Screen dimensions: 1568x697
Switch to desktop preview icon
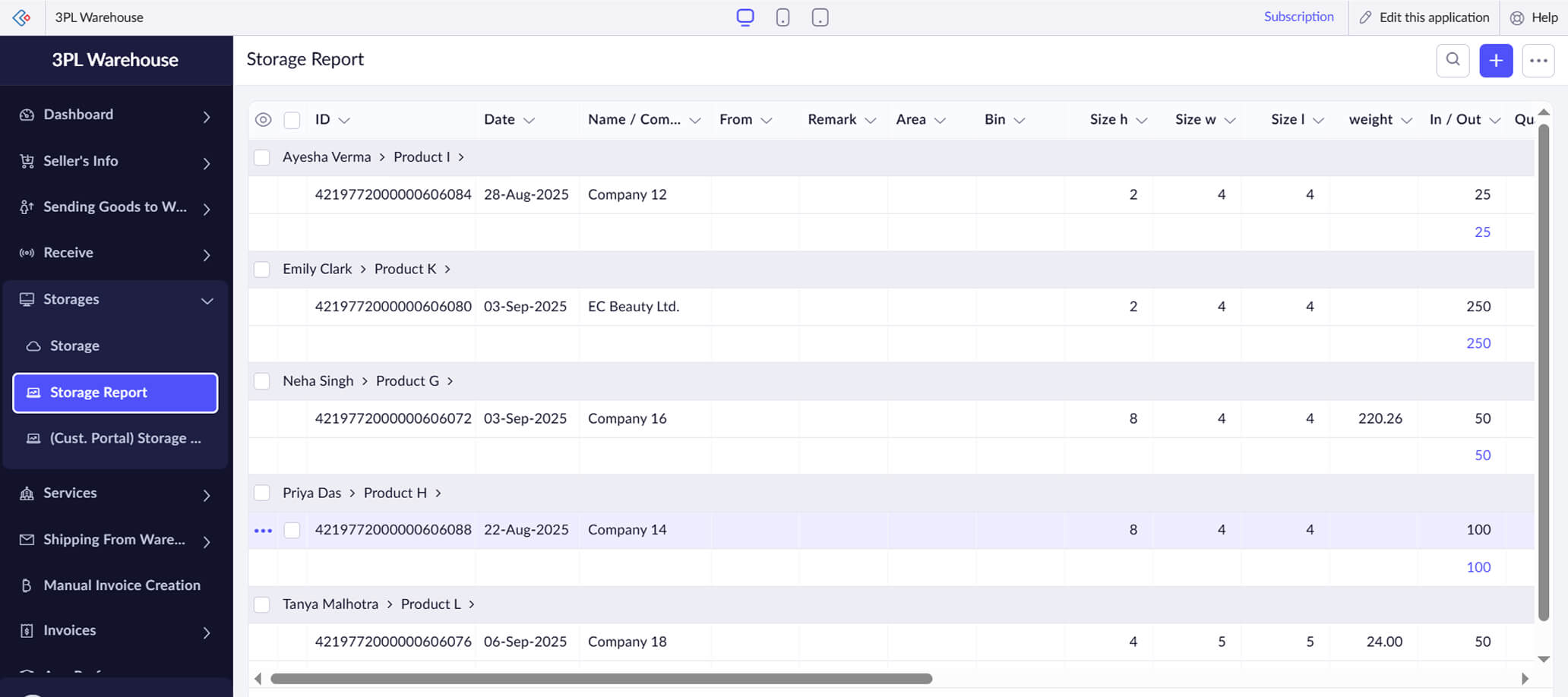(745, 17)
